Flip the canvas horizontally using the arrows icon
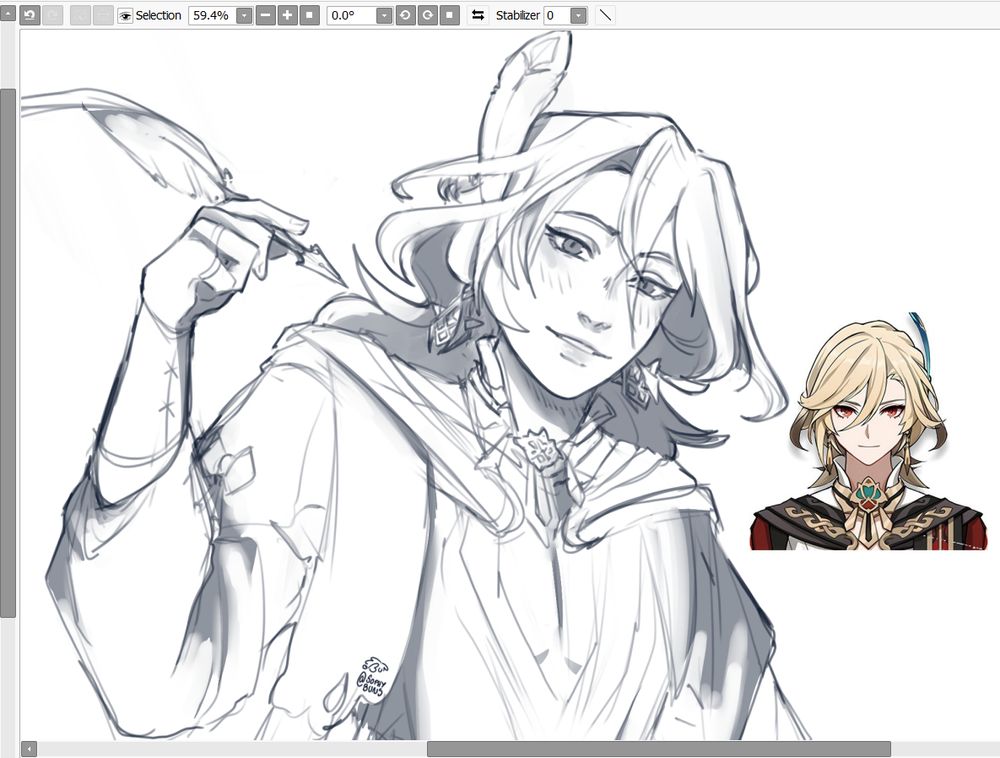This screenshot has width=1000, height=758. [478, 15]
